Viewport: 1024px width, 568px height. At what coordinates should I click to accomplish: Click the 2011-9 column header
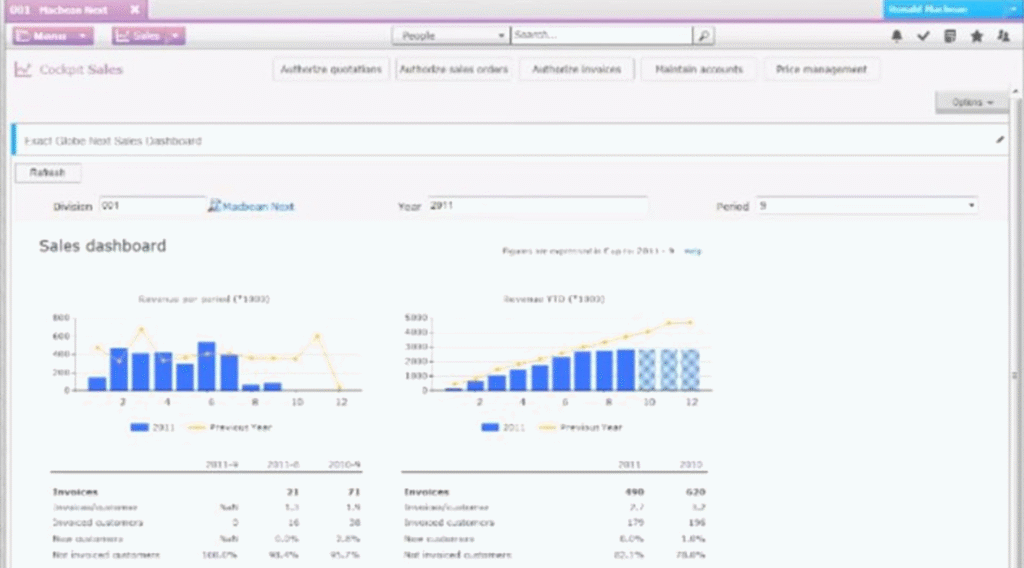coord(222,465)
